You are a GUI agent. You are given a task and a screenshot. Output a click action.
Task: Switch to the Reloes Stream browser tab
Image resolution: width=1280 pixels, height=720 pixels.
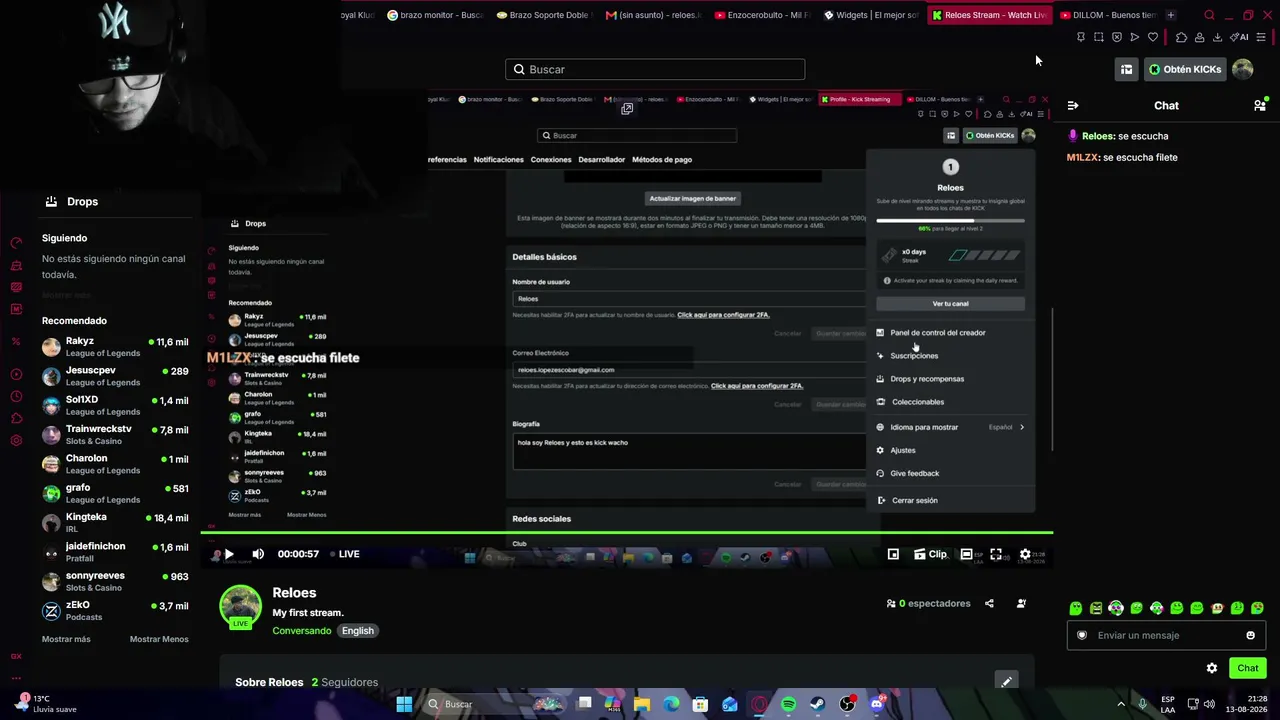pos(988,15)
